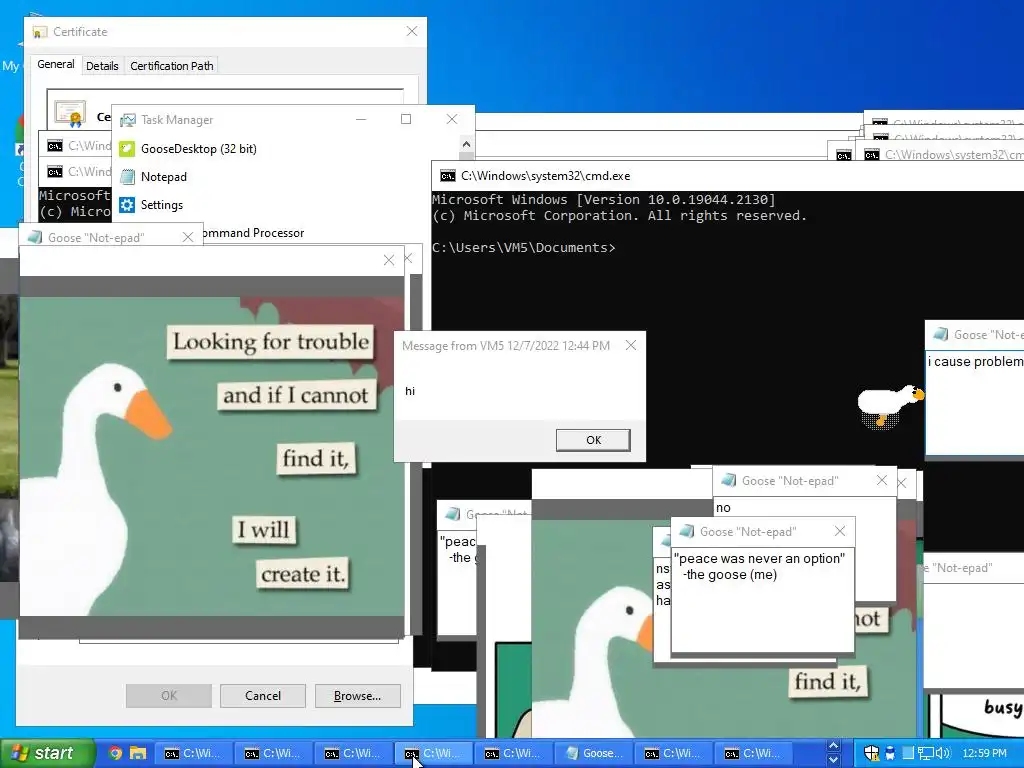The height and width of the screenshot is (768, 1024).
Task: Close the "Looking for trouble" goose meme window
Action: 389,261
